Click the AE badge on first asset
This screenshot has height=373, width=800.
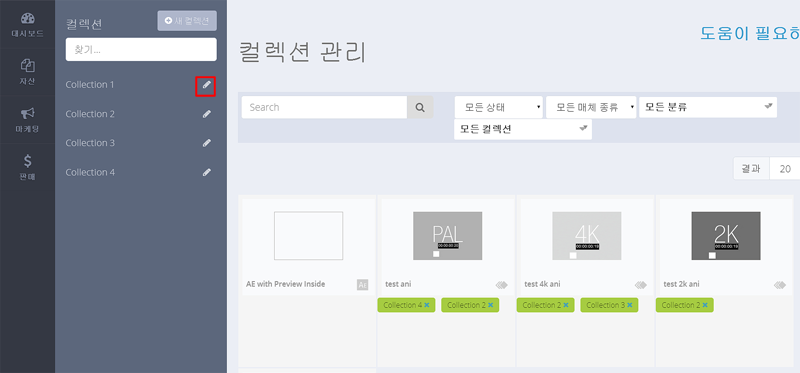coord(362,285)
